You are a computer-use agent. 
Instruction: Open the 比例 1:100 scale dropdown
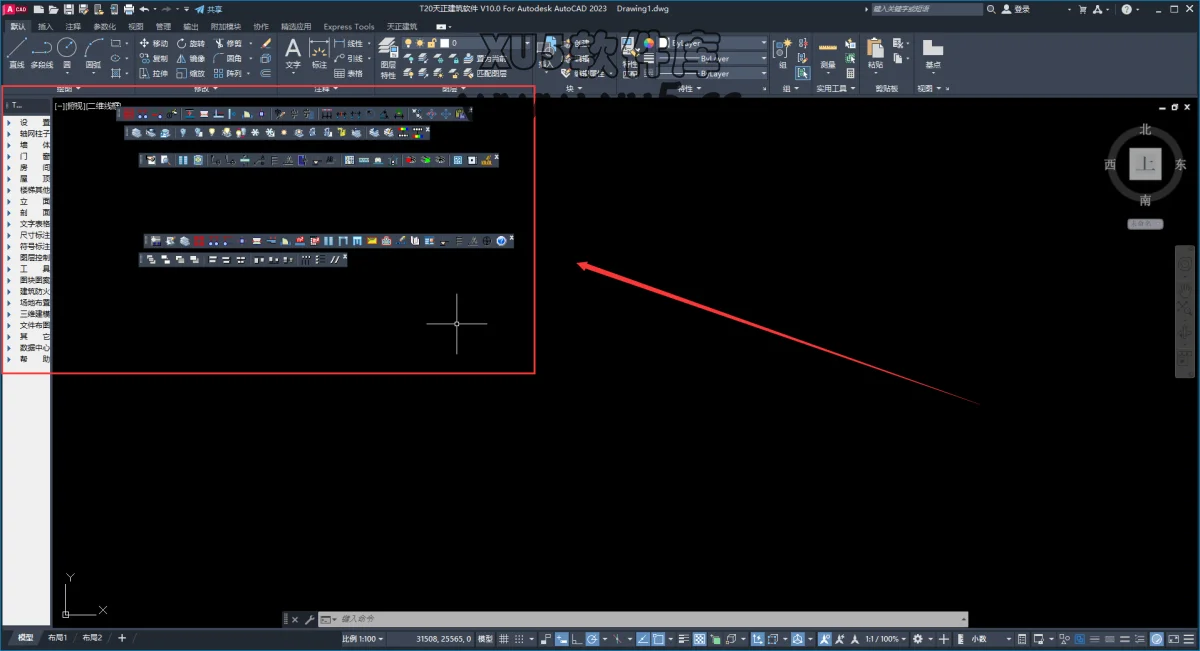[x=360, y=639]
